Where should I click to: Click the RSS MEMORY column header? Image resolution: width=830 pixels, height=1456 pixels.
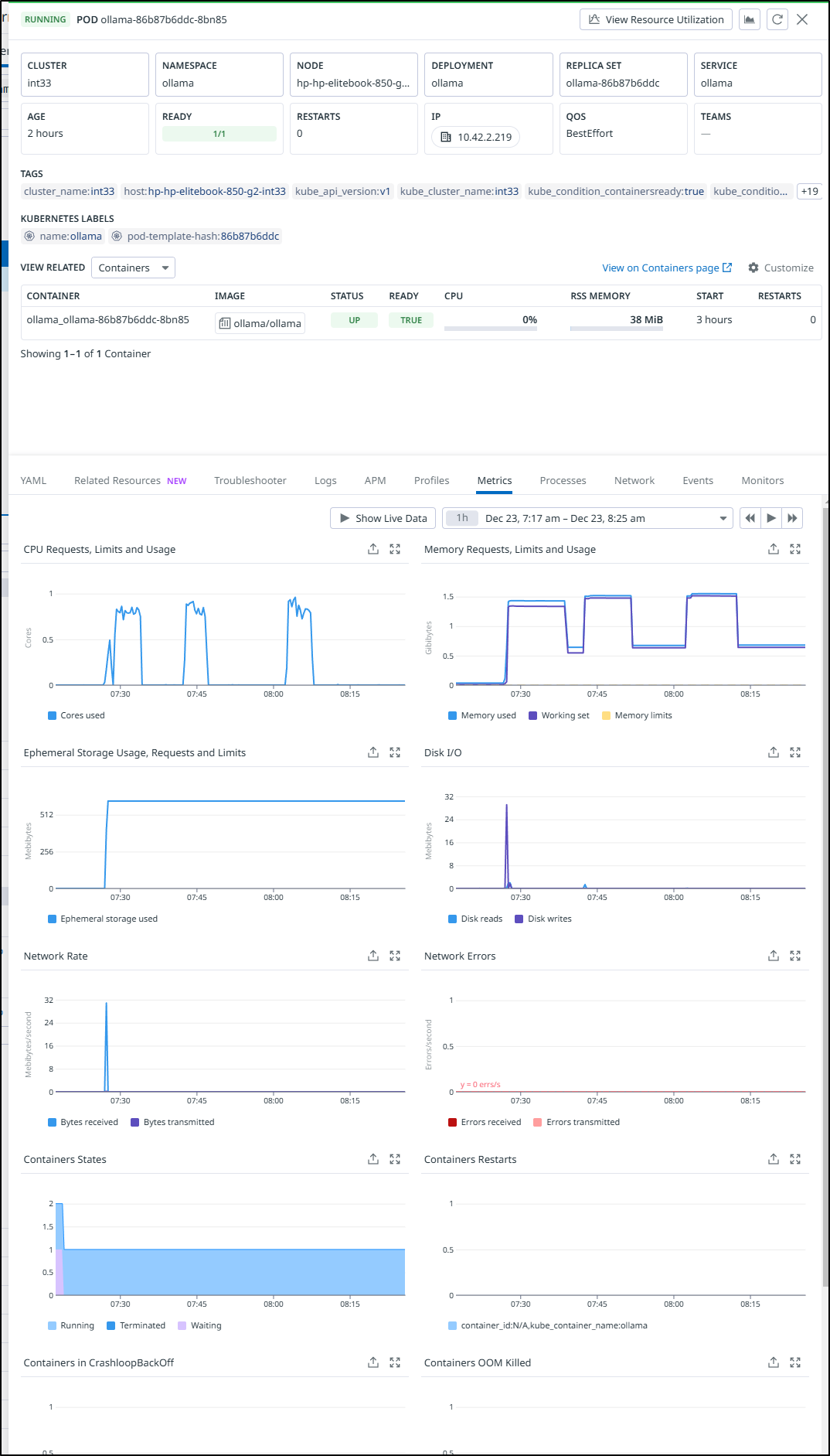pyautogui.click(x=600, y=296)
